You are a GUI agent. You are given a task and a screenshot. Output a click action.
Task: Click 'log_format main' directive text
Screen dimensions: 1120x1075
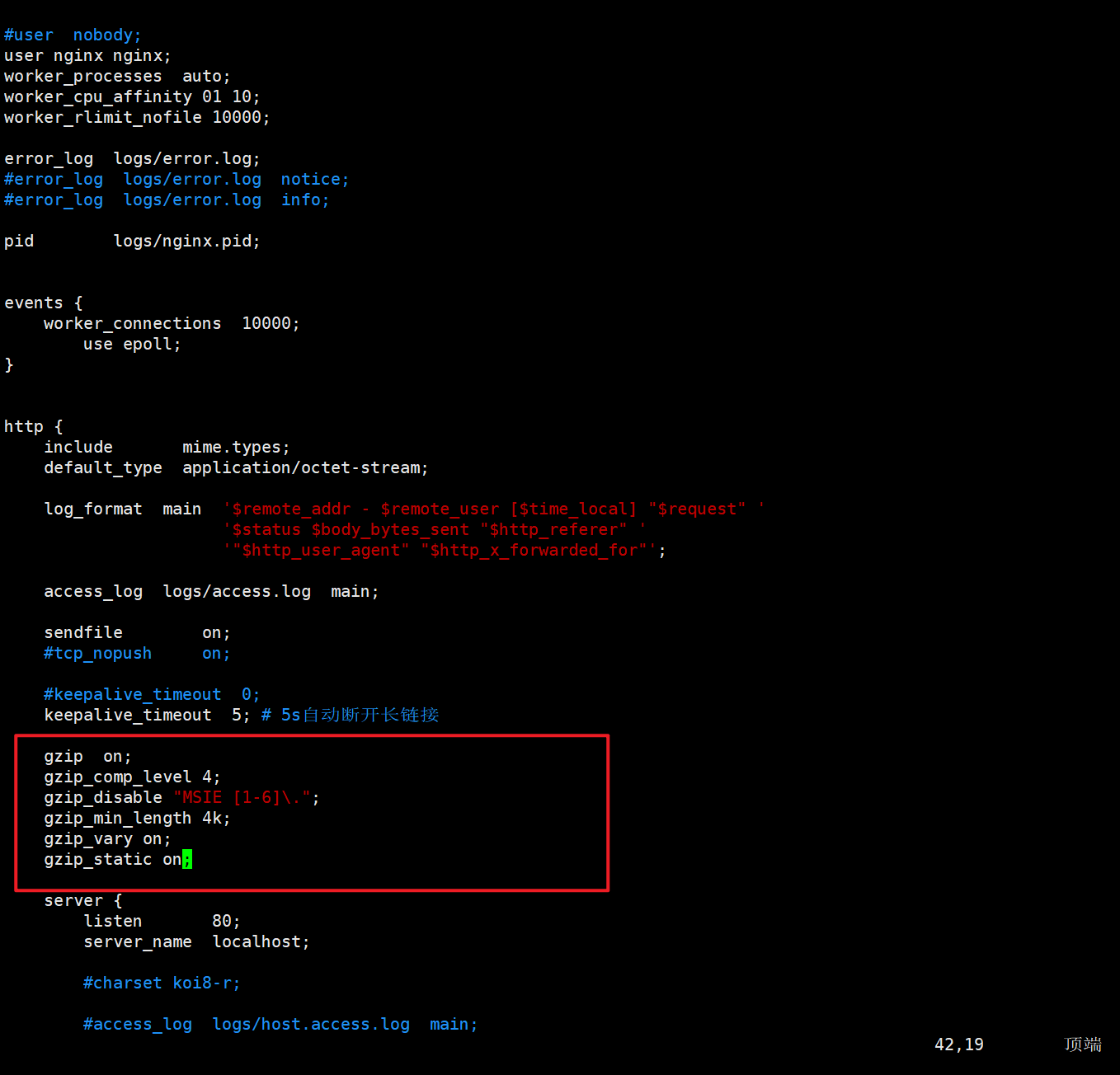[x=122, y=509]
